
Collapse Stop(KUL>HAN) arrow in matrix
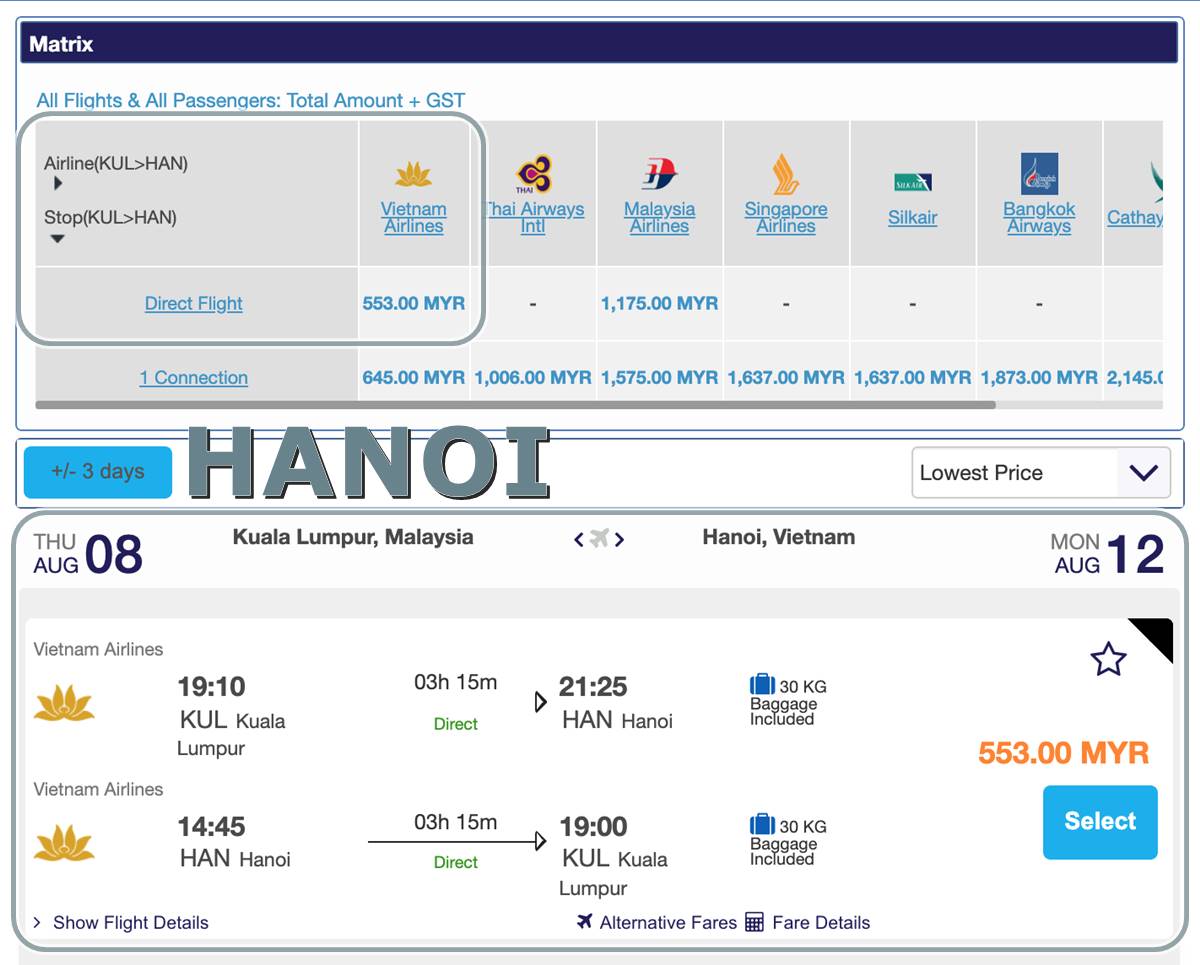(57, 238)
